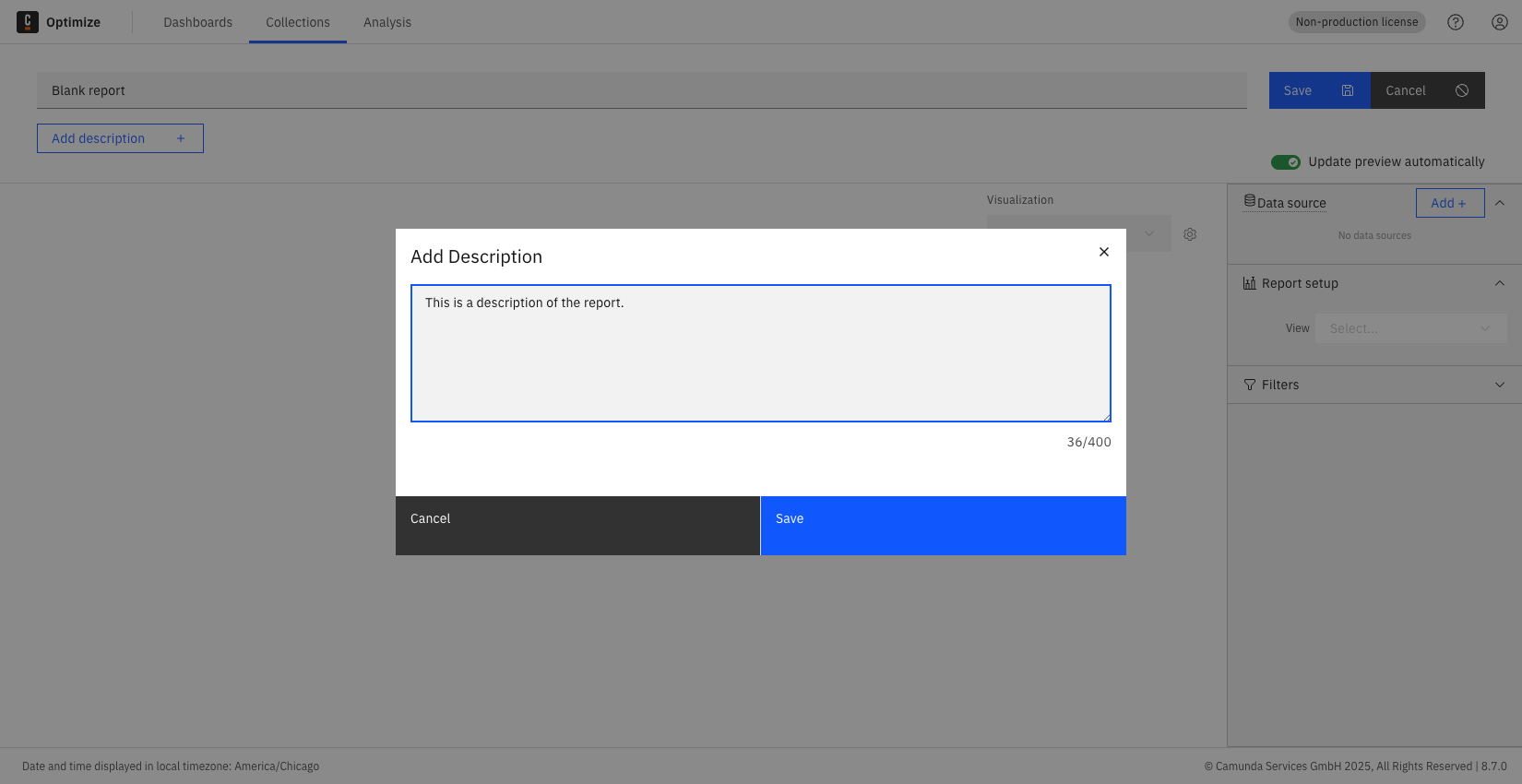
Task: Open the help question mark icon
Action: tap(1456, 22)
